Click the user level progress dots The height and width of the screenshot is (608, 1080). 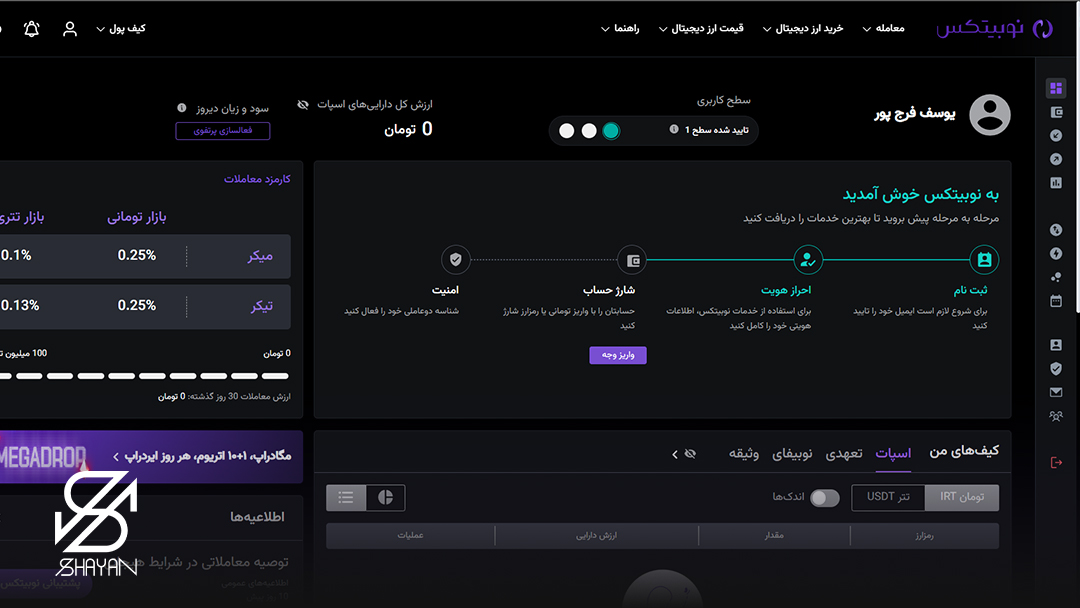click(588, 130)
